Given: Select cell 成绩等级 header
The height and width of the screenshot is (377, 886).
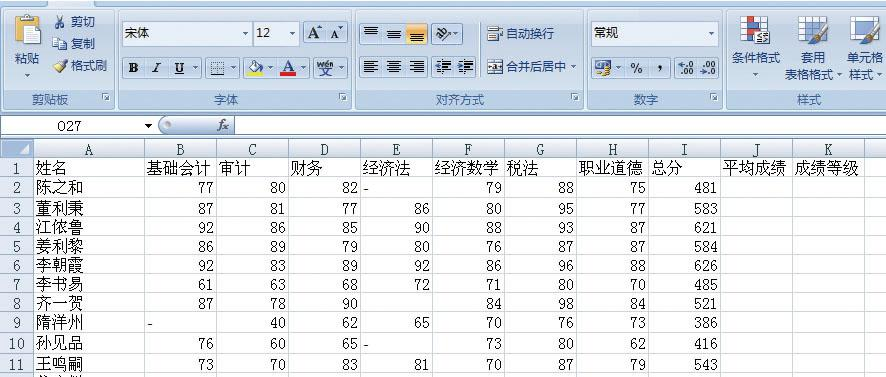Looking at the screenshot, I should (828, 168).
